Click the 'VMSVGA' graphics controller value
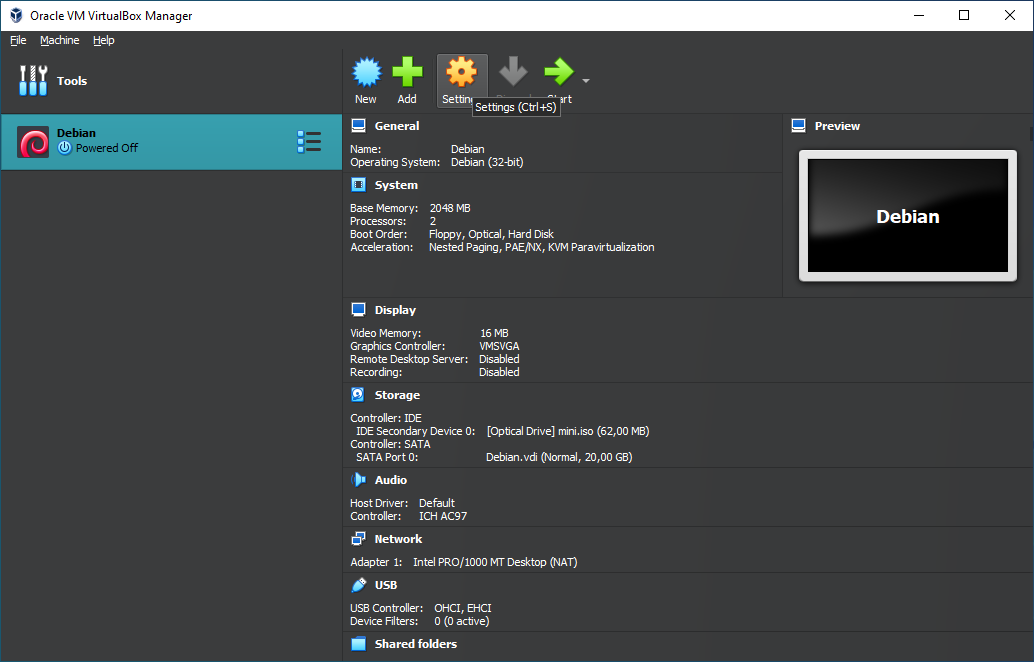This screenshot has height=662, width=1034. tap(499, 346)
